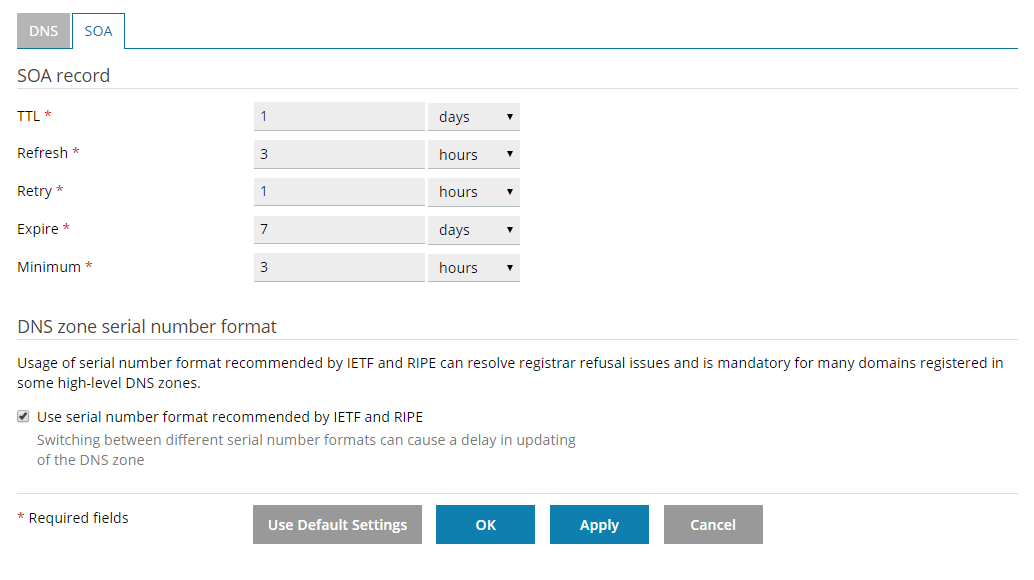Switch to the DNS tab

click(x=43, y=31)
